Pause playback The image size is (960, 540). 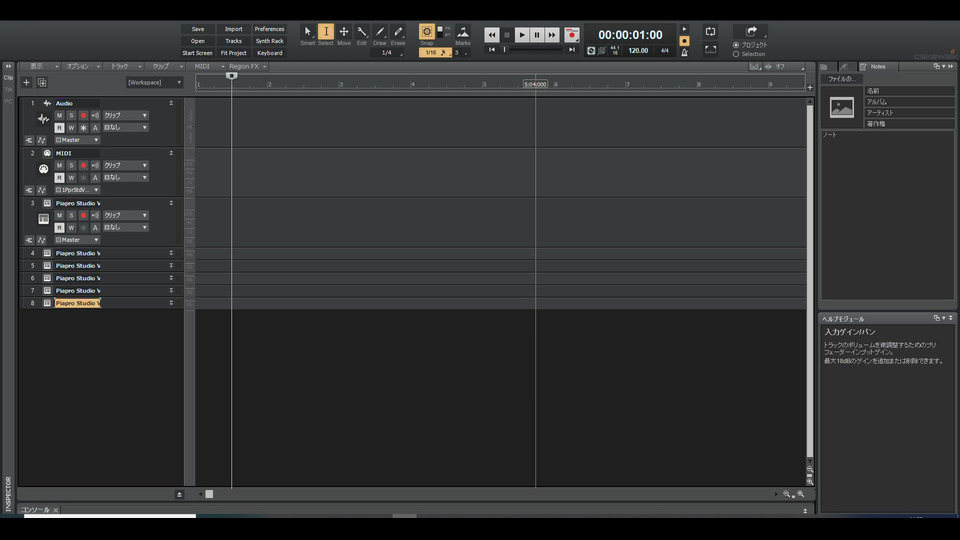pyautogui.click(x=537, y=35)
